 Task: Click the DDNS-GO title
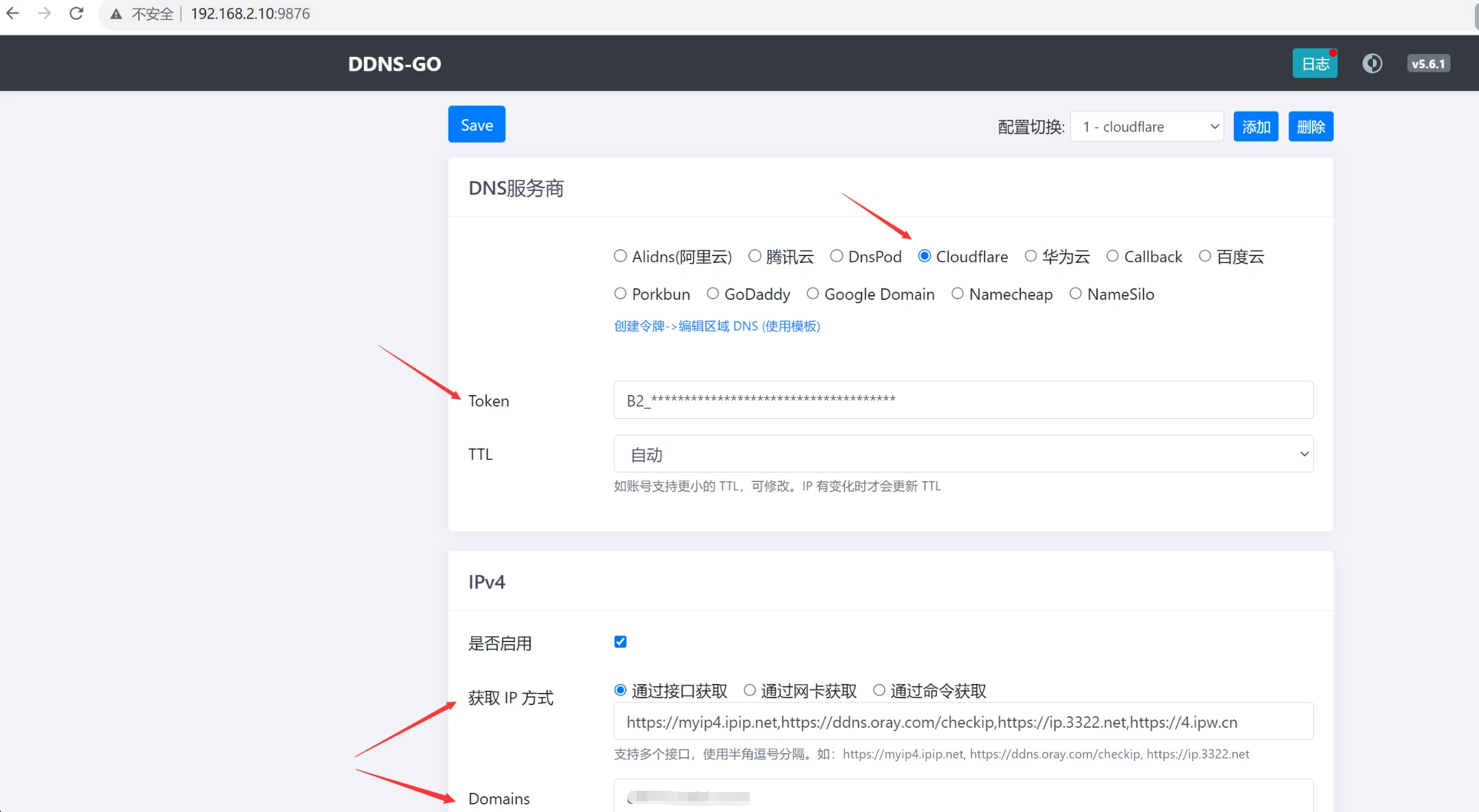pos(394,64)
